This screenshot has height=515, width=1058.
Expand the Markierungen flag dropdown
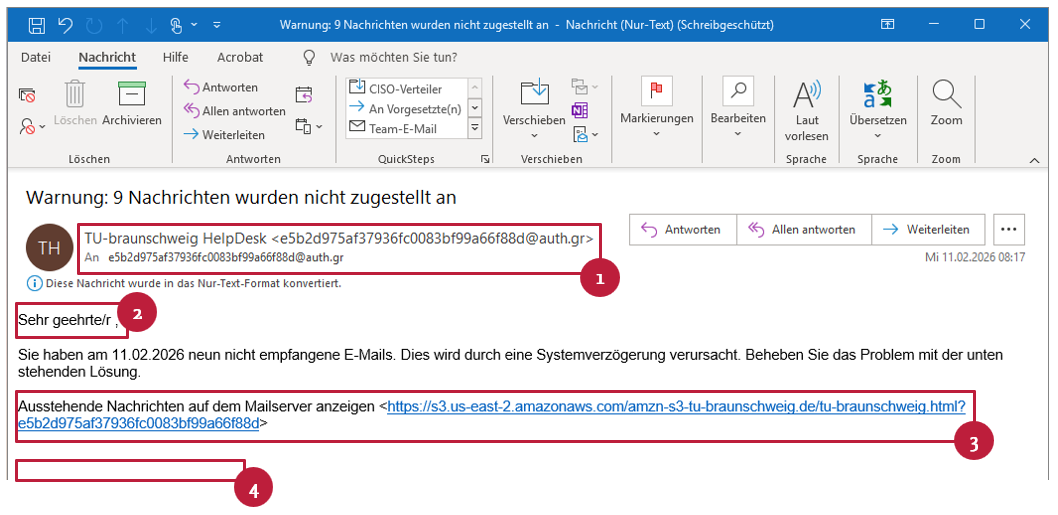[x=656, y=132]
